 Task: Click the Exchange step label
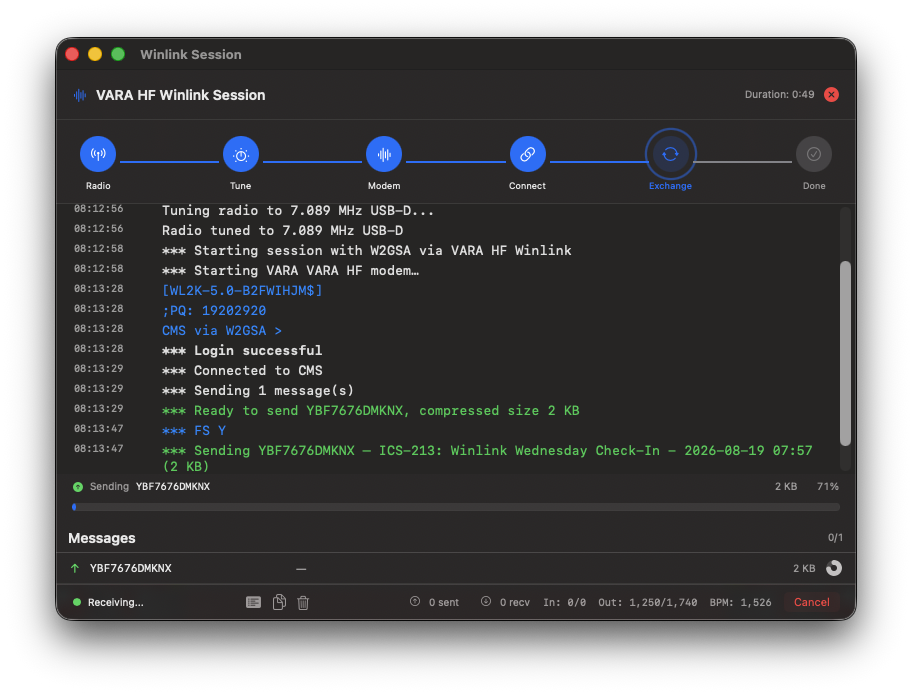coord(671,186)
